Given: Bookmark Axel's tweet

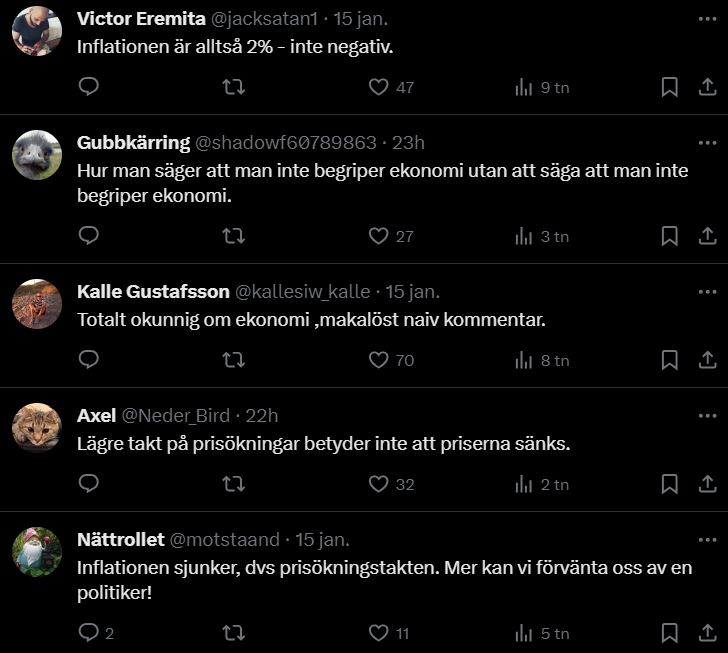Looking at the screenshot, I should (670, 484).
